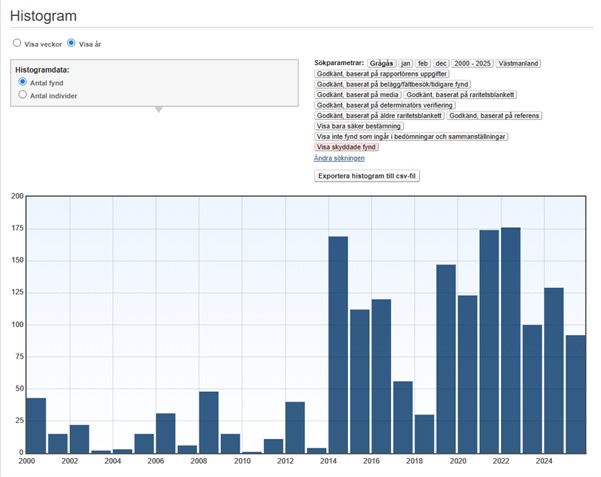Click the 'Histogram' page heading

tap(43, 17)
